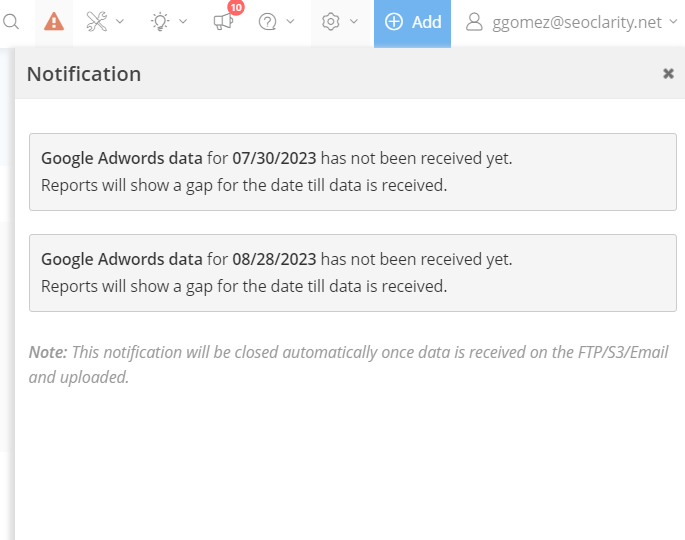Expand the chevron beside the tools icon
The image size is (685, 540).
(x=121, y=22)
